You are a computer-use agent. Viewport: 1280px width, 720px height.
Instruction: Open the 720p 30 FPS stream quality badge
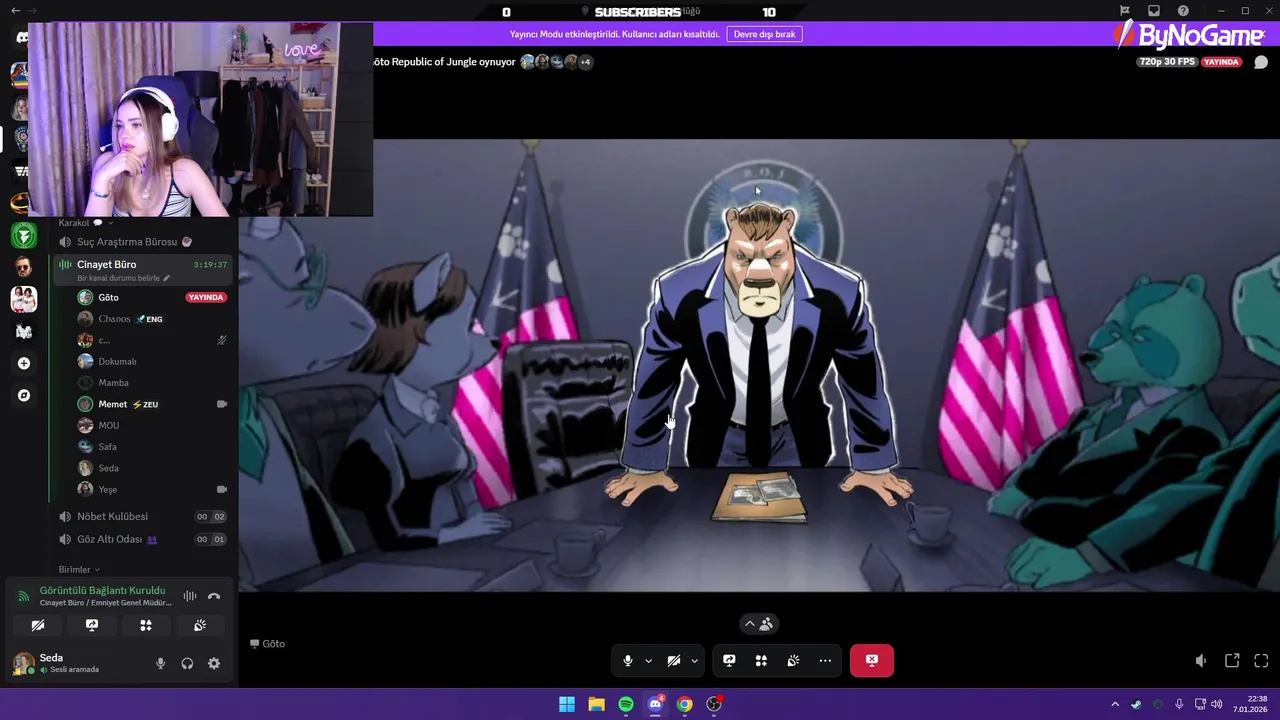pyautogui.click(x=1166, y=62)
